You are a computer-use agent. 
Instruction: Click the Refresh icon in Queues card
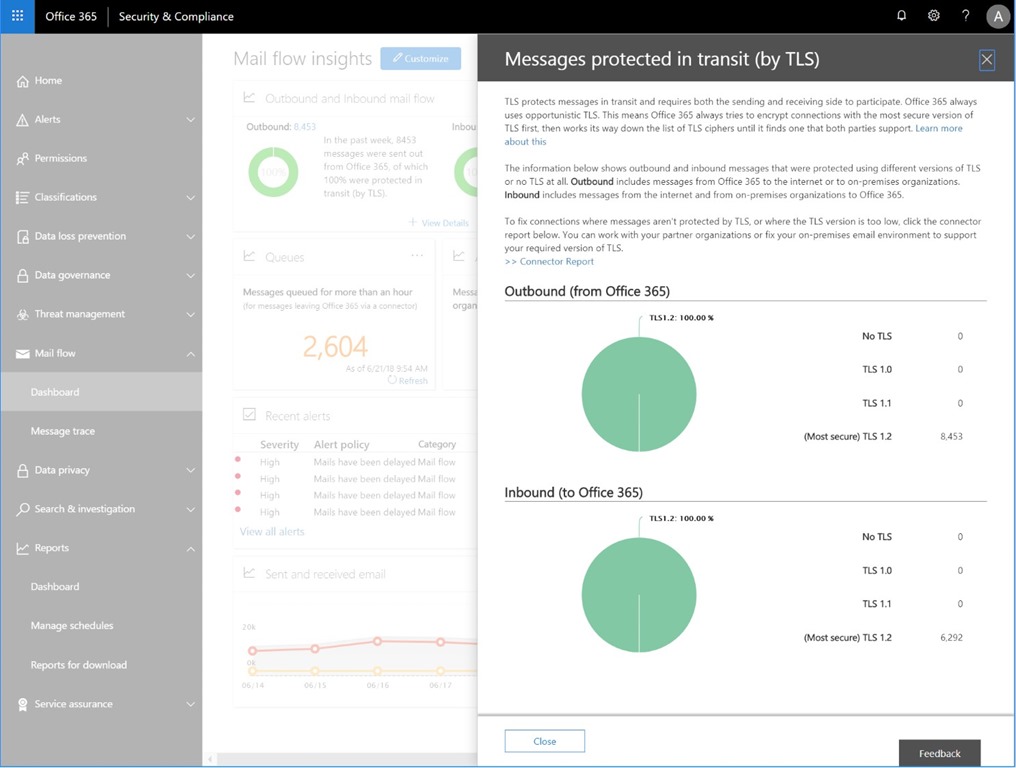[x=392, y=380]
